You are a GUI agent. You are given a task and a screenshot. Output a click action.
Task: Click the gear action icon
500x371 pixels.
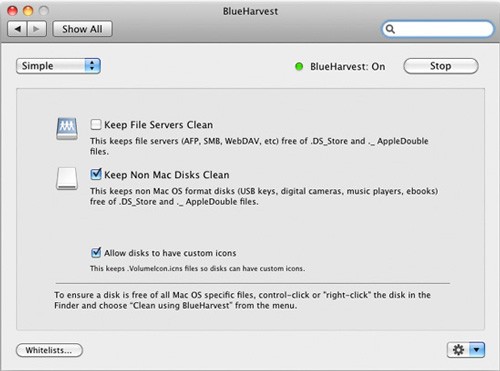[x=458, y=350]
